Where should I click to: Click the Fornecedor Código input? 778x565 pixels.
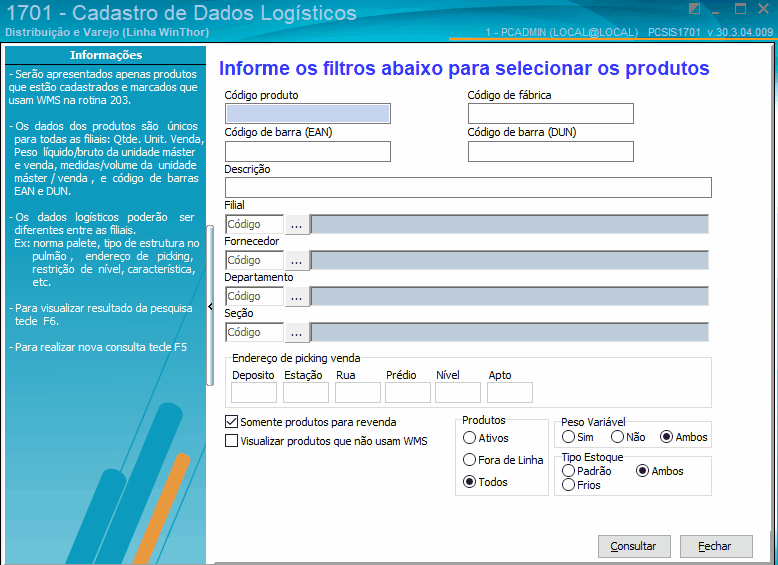pos(255,260)
